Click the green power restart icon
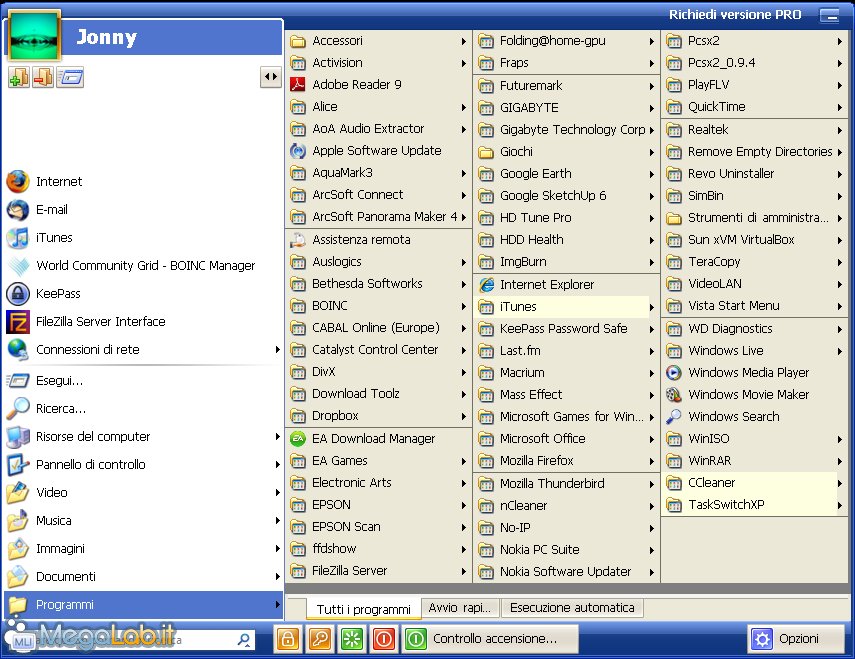 [416, 638]
